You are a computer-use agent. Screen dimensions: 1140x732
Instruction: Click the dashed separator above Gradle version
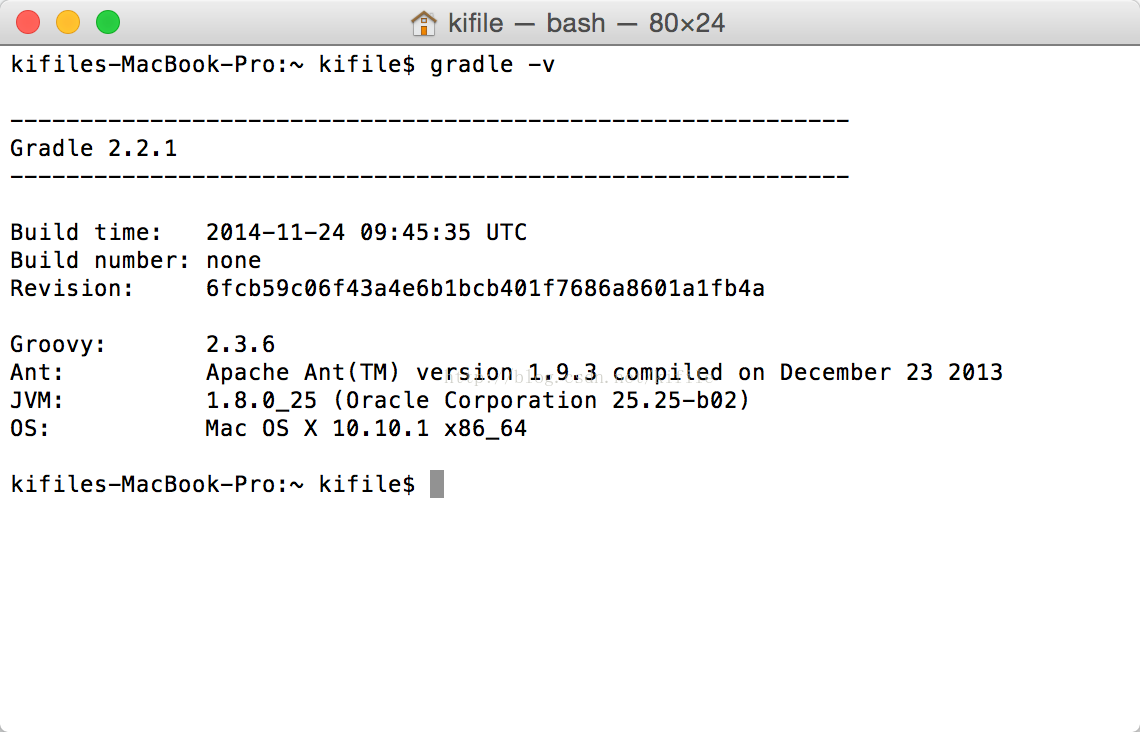coord(430,121)
